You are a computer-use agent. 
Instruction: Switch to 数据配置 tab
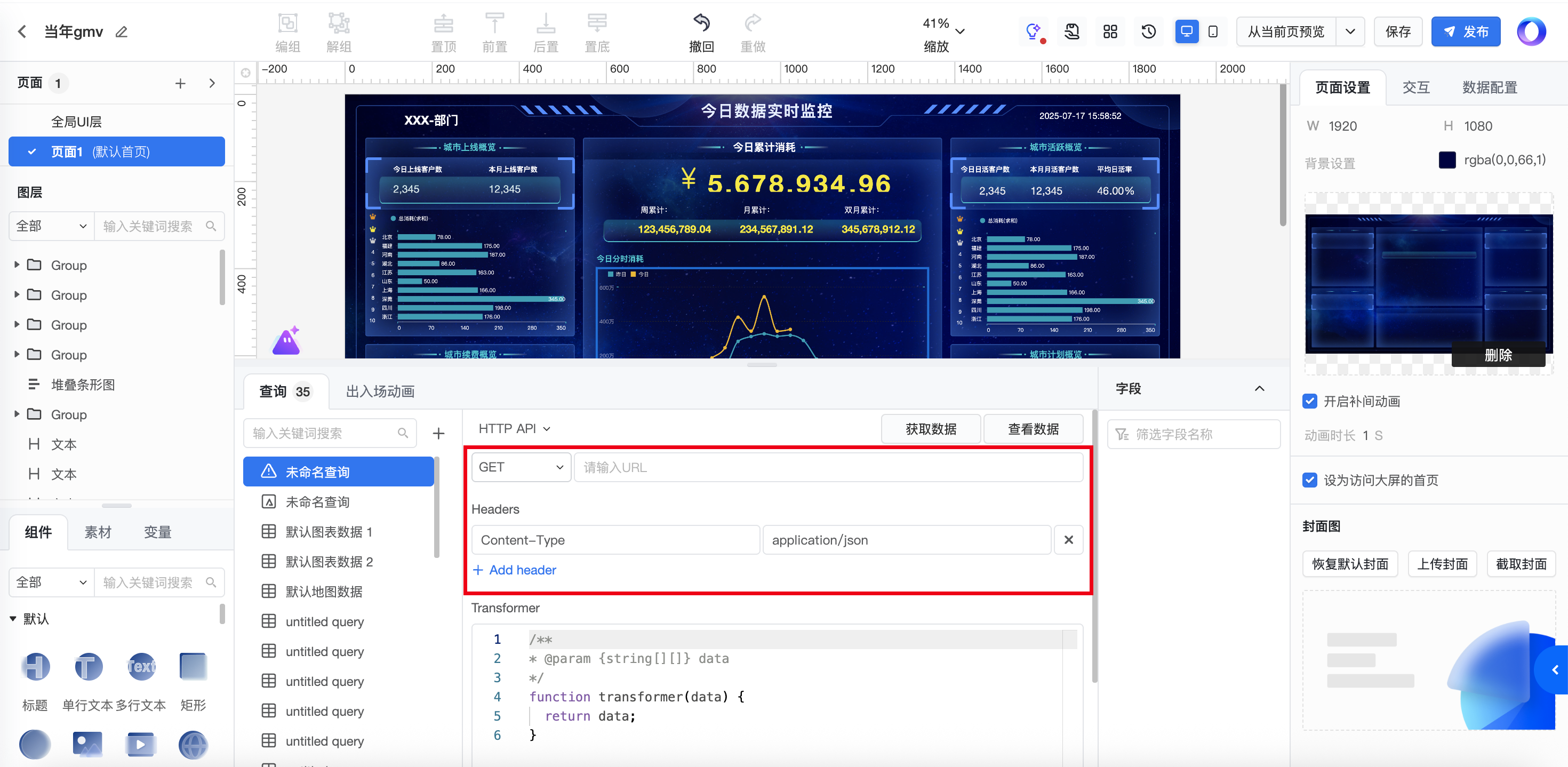1489,87
